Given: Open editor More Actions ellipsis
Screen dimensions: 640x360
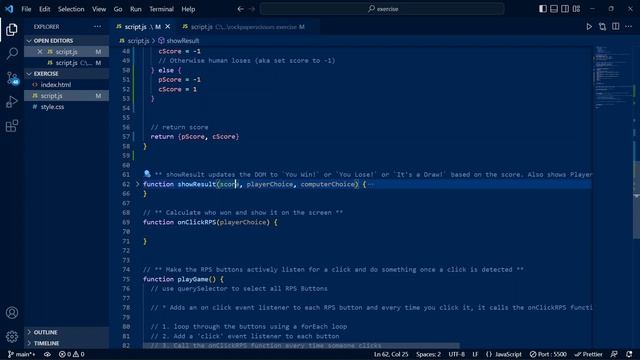Looking at the screenshot, I should 629,27.
